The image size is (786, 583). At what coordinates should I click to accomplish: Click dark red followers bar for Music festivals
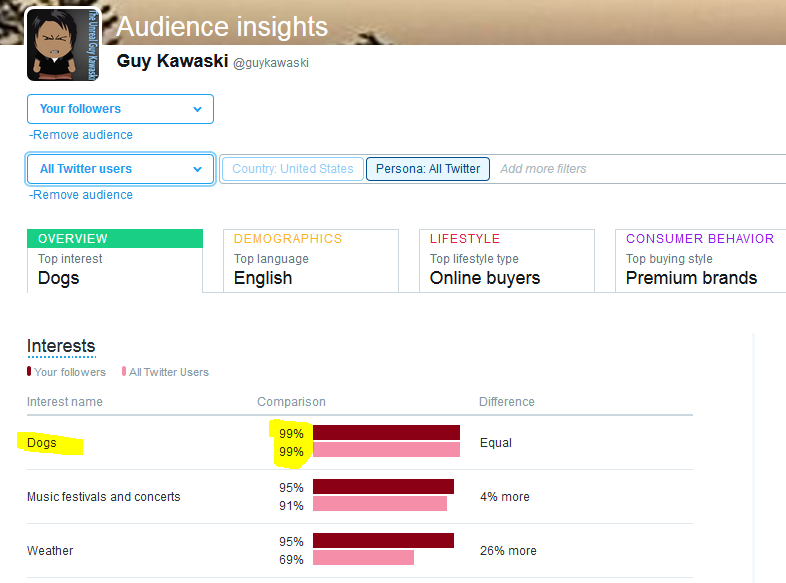[383, 486]
